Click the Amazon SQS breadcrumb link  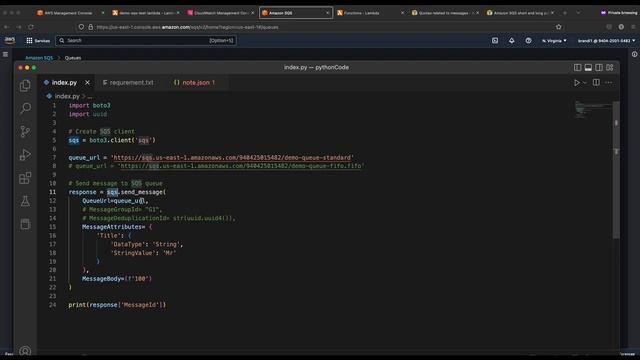click(x=39, y=58)
